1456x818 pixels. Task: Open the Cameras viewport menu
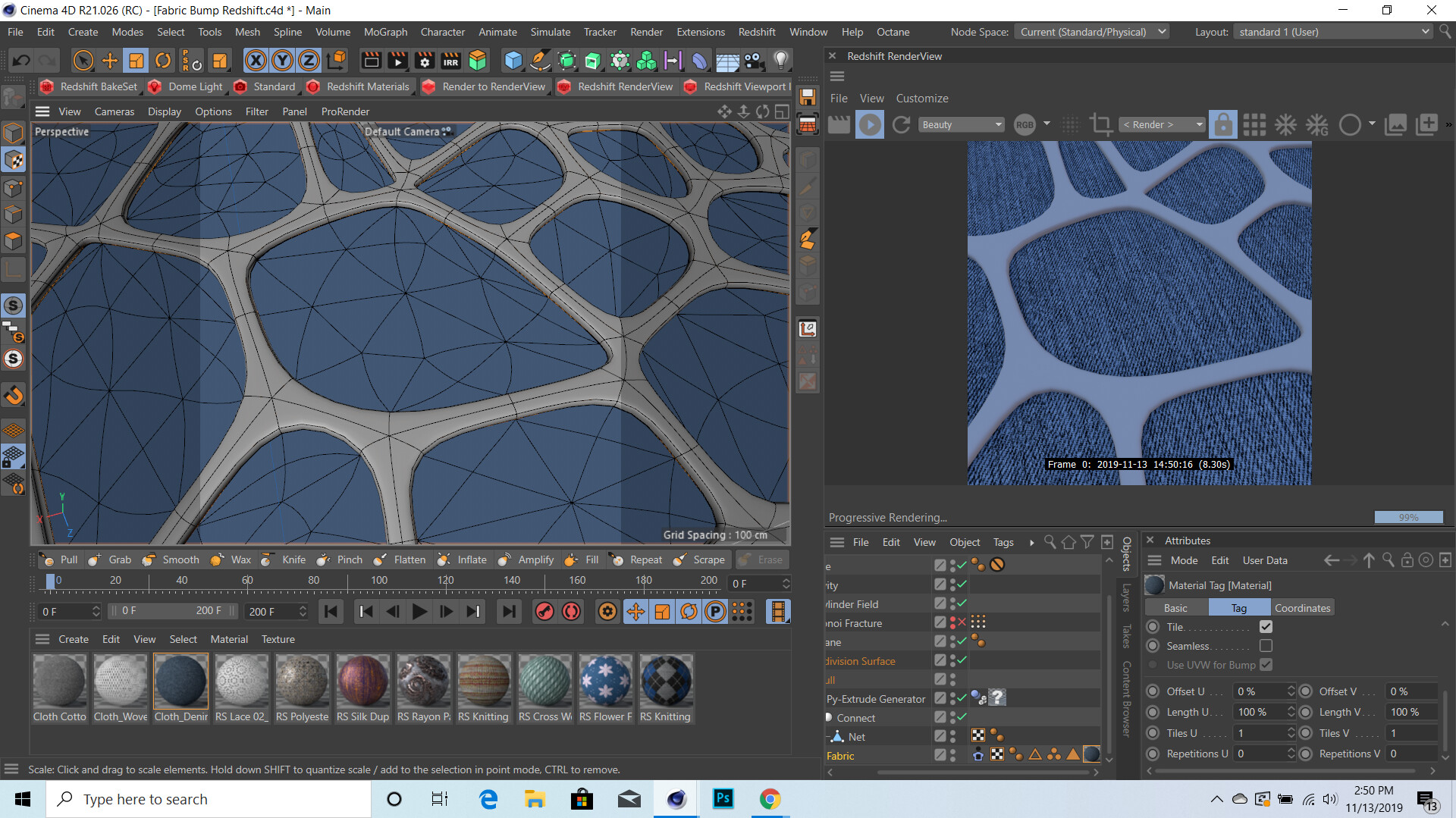115,111
